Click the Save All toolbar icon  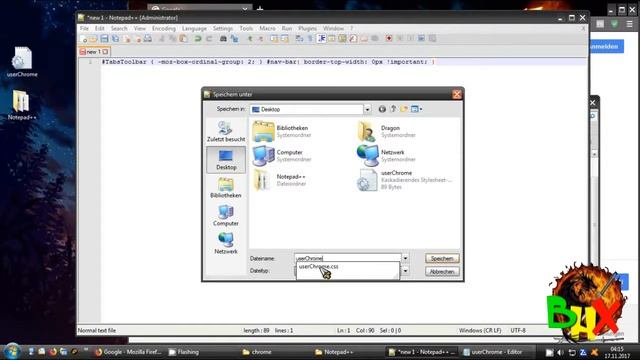point(116,39)
